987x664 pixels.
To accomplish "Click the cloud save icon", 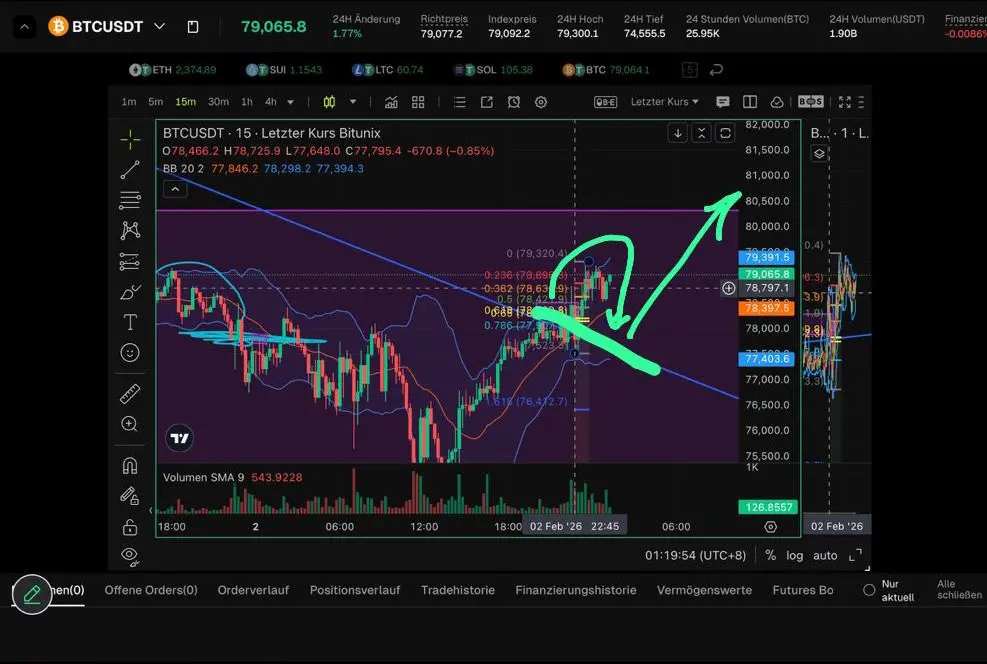I will click(777, 102).
